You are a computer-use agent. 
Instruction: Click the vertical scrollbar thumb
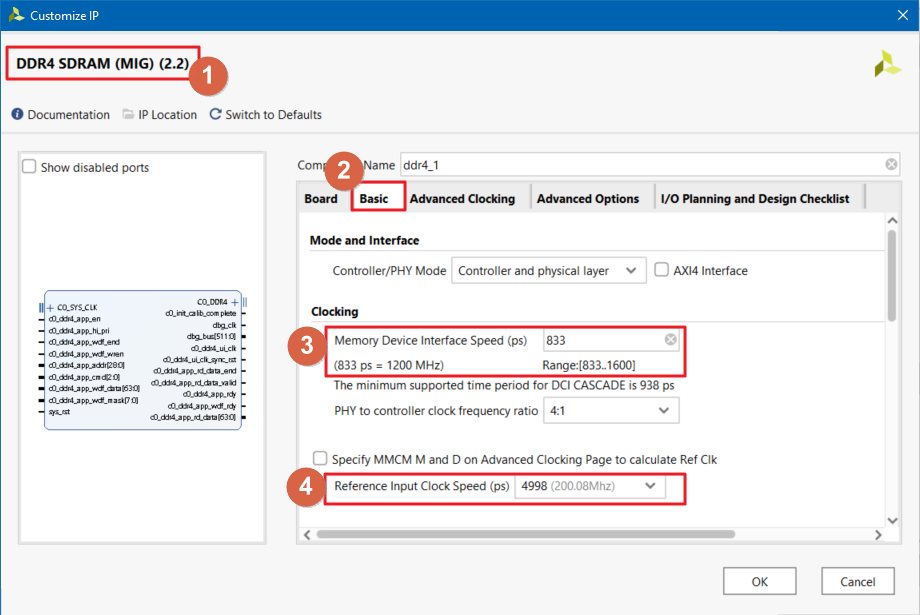892,275
